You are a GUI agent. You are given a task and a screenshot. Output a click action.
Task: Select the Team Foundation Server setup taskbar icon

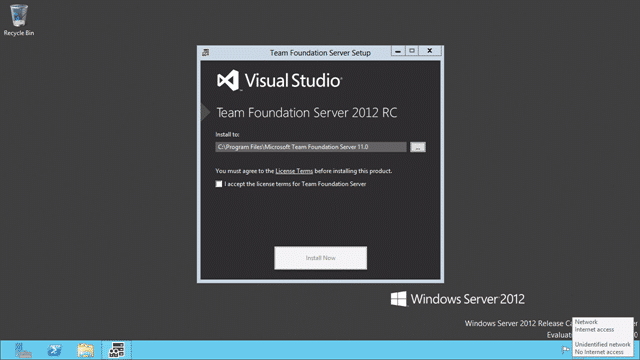117,350
